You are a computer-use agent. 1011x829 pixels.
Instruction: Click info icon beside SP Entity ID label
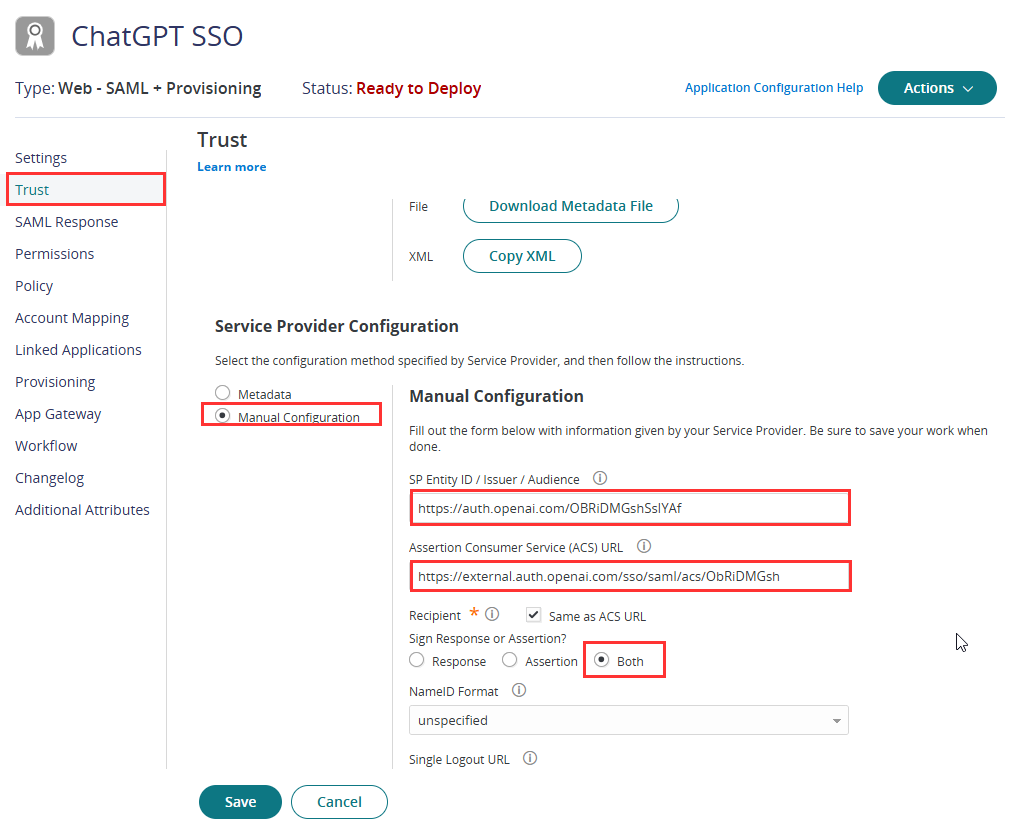[x=600, y=478]
